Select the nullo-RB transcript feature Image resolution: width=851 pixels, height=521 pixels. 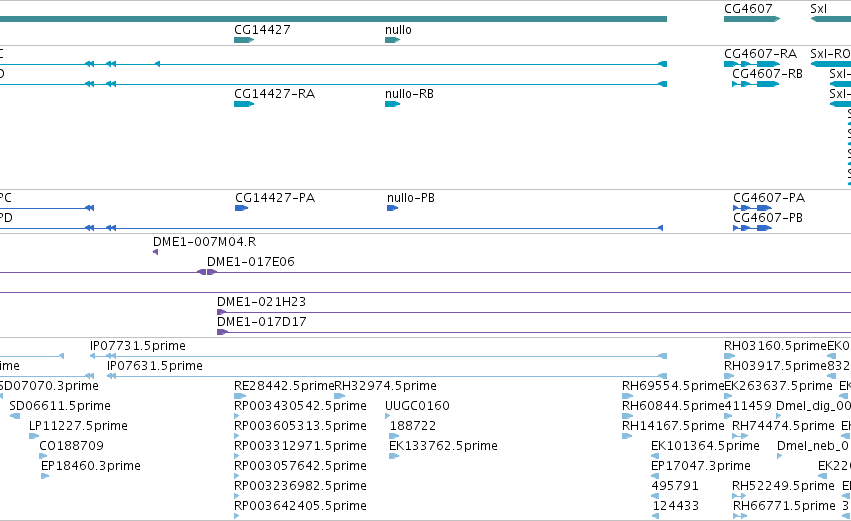pos(392,104)
